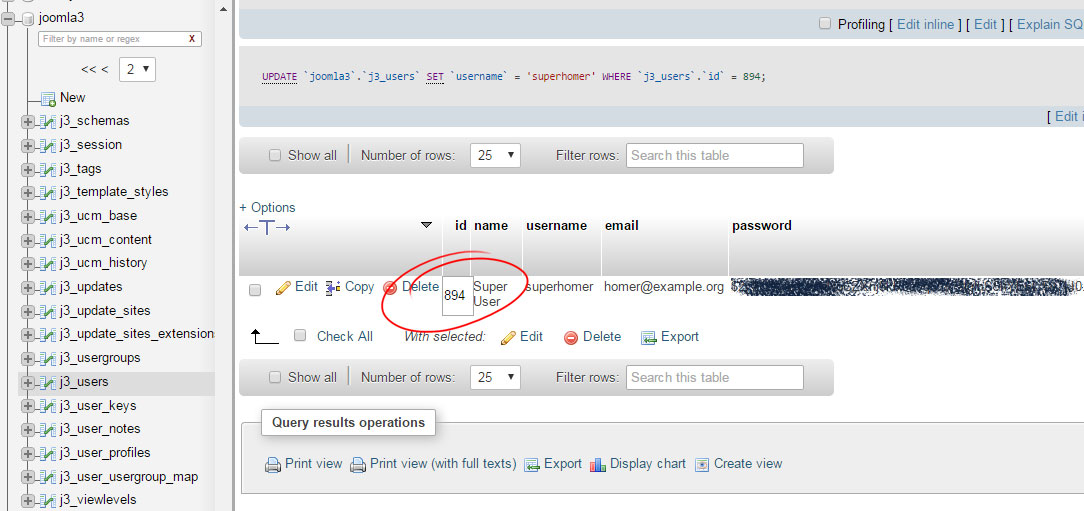The width and height of the screenshot is (1084, 511).
Task: Click Export link in Query results operations
Action: tap(563, 464)
